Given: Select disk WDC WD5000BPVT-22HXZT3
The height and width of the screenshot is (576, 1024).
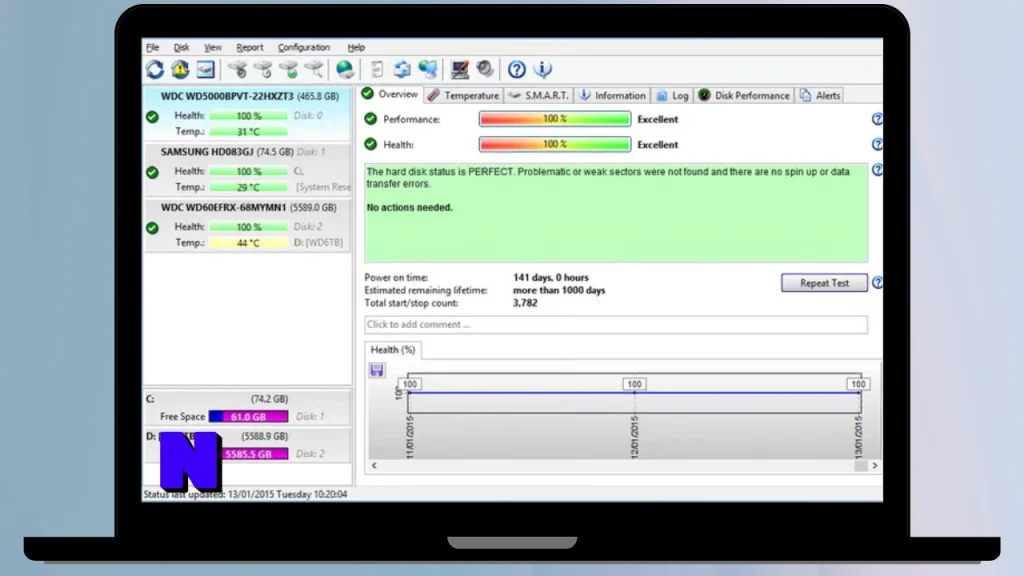Looking at the screenshot, I should (248, 114).
